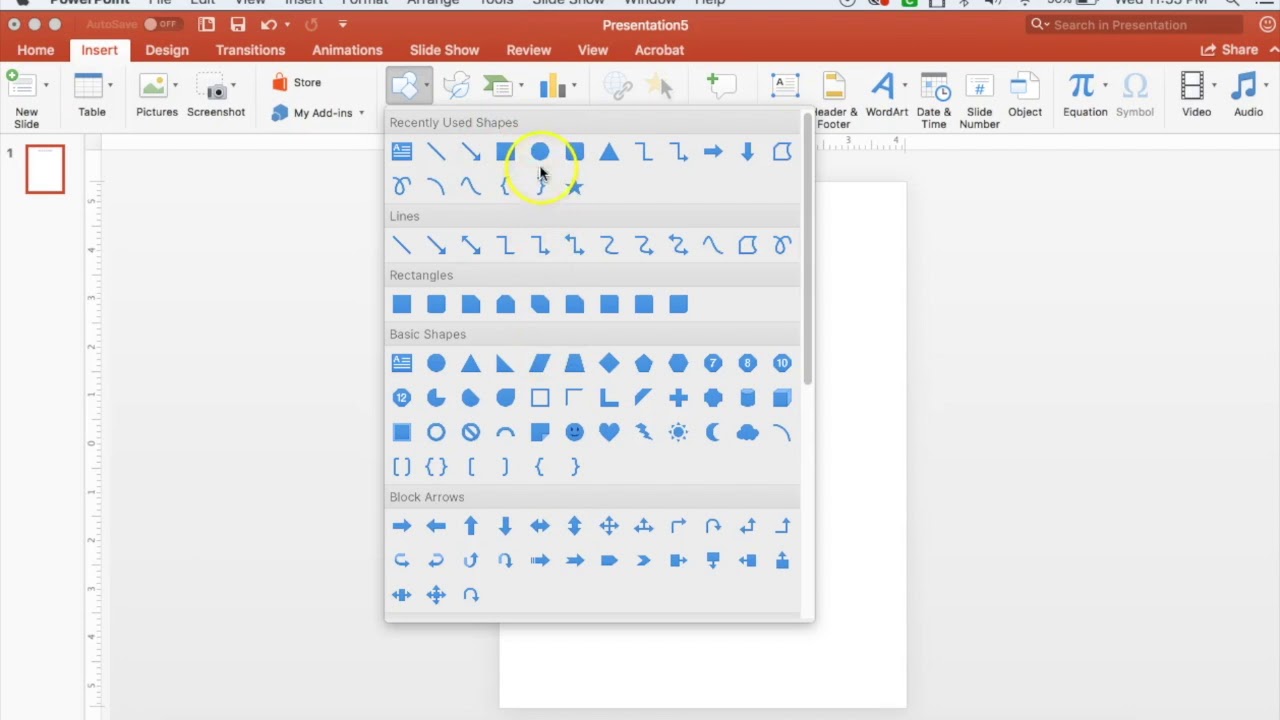This screenshot has height=720, width=1280.
Task: Choose the moon shape
Action: (713, 432)
